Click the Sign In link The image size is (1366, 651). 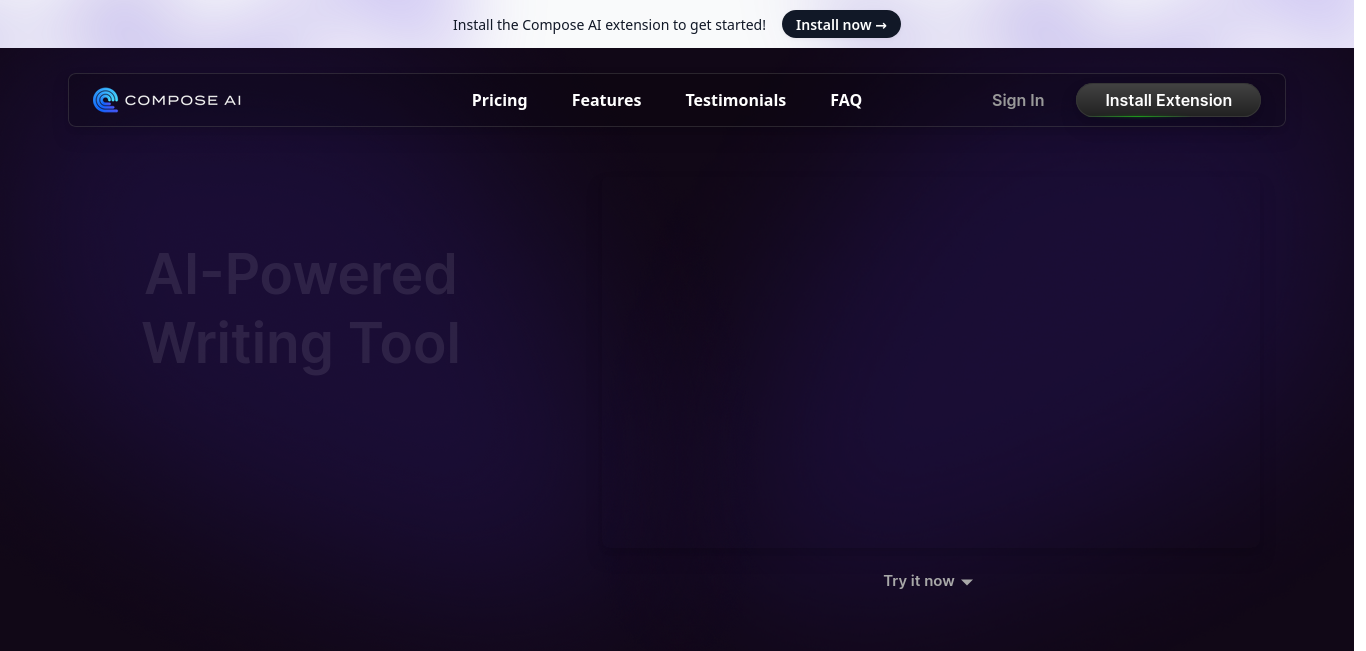pyautogui.click(x=1017, y=100)
